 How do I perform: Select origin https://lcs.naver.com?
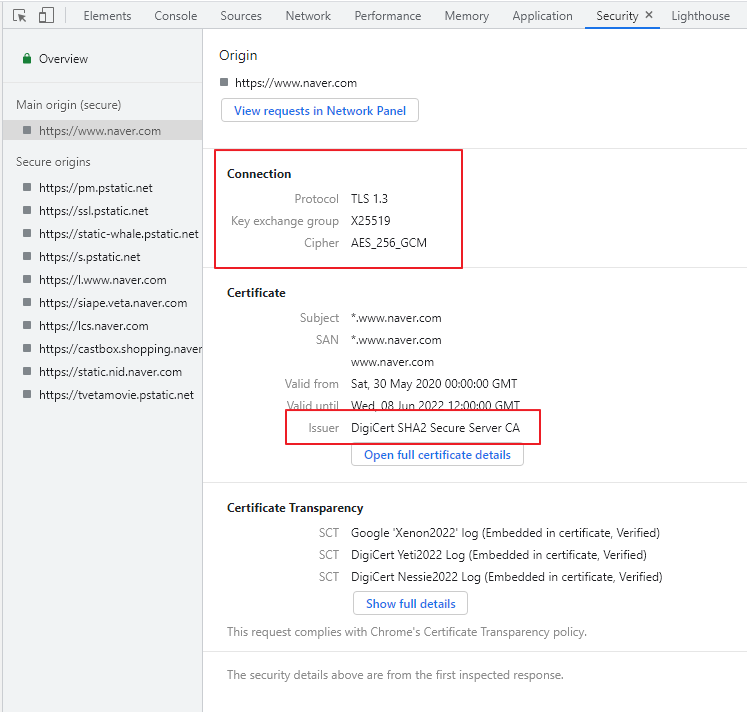point(93,326)
